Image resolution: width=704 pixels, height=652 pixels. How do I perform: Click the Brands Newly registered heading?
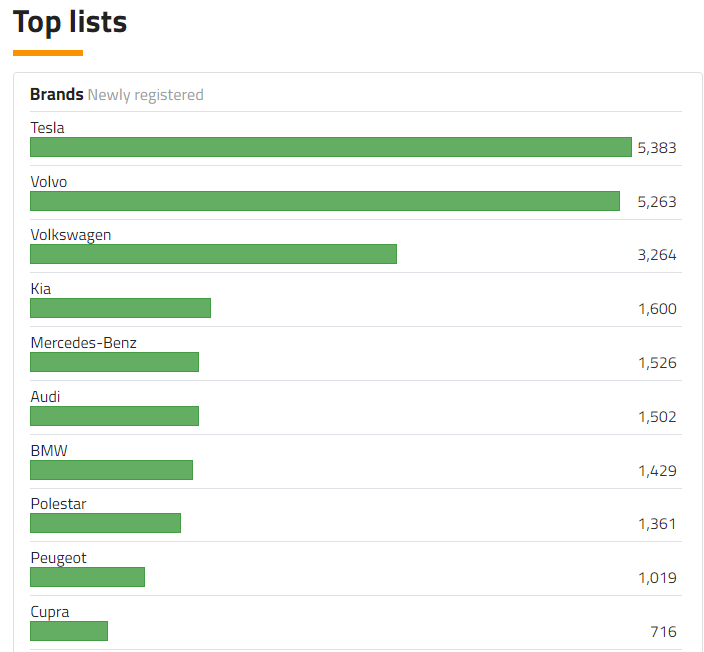click(x=117, y=95)
